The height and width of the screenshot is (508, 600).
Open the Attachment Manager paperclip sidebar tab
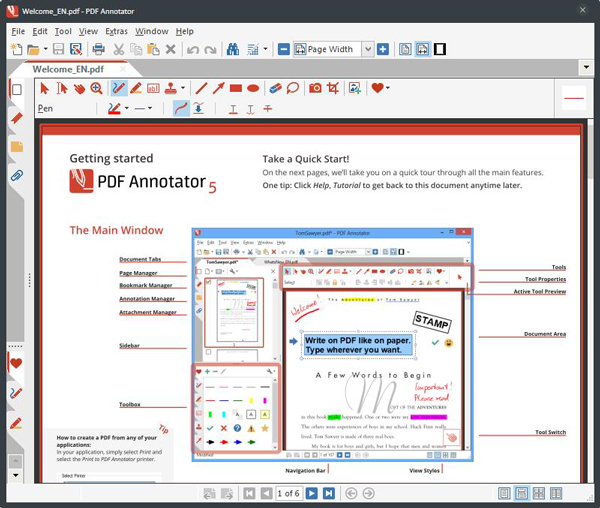17,176
